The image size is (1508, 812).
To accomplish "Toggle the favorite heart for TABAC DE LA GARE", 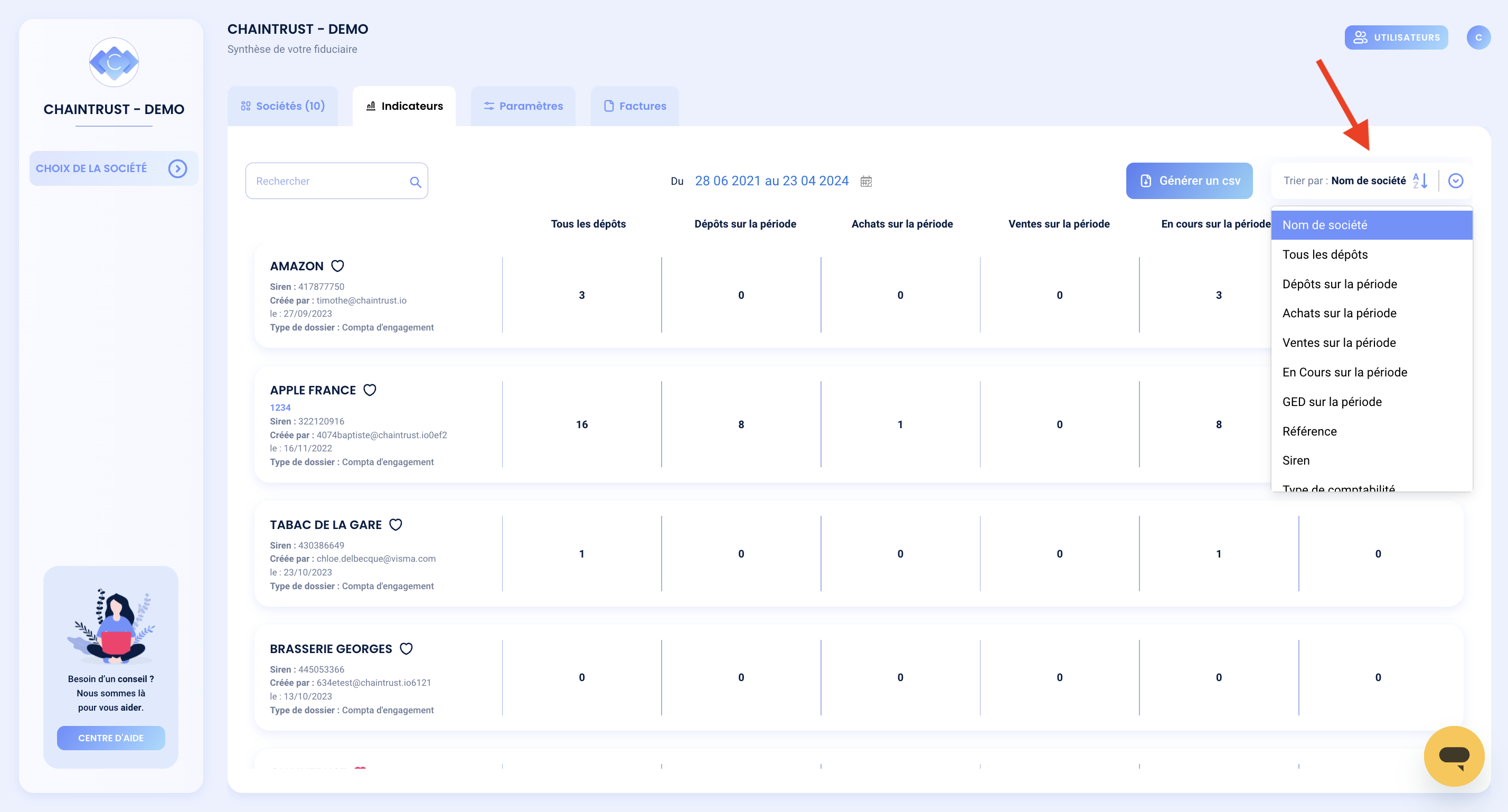I will tap(395, 525).
